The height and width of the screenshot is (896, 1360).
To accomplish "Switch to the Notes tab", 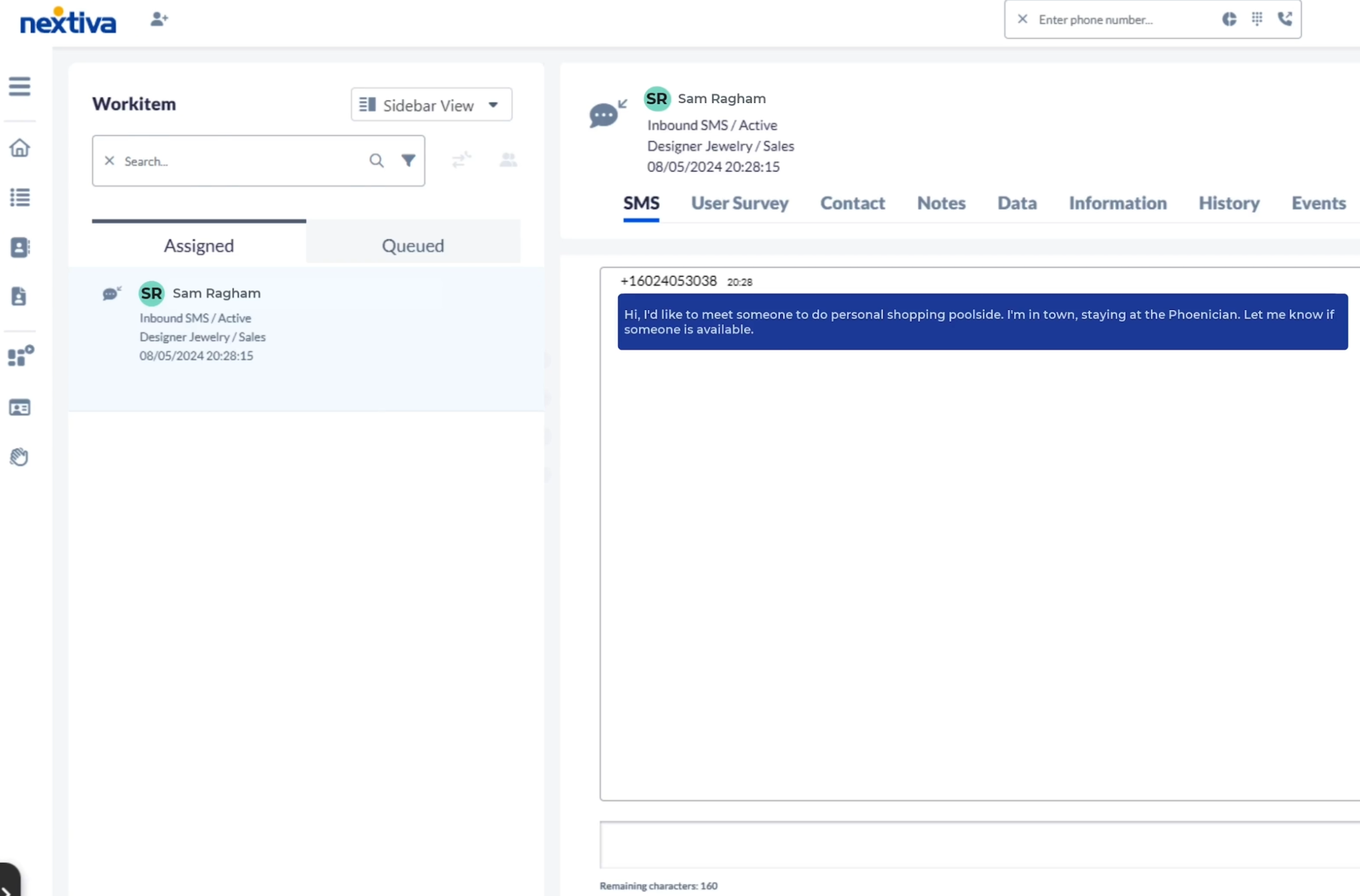I will coord(941,203).
